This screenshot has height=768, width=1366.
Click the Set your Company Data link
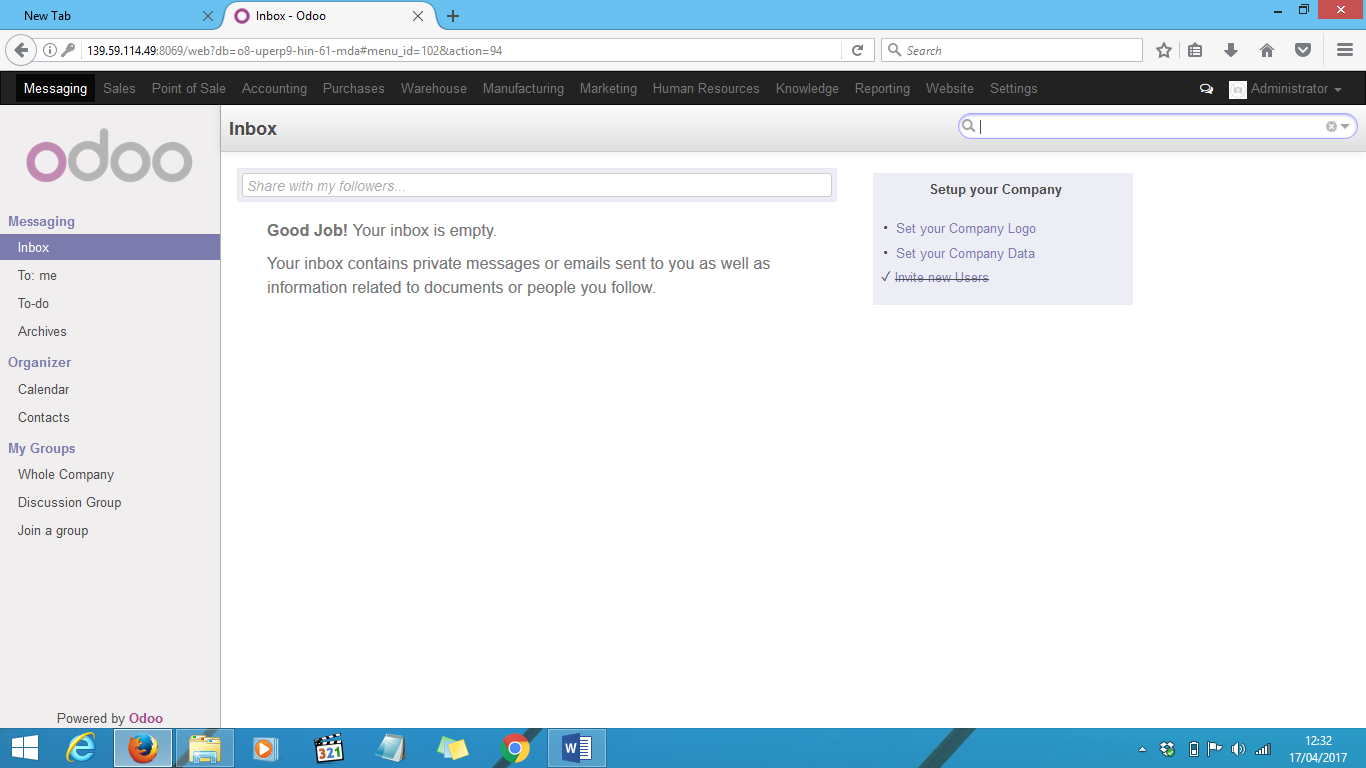pos(965,254)
